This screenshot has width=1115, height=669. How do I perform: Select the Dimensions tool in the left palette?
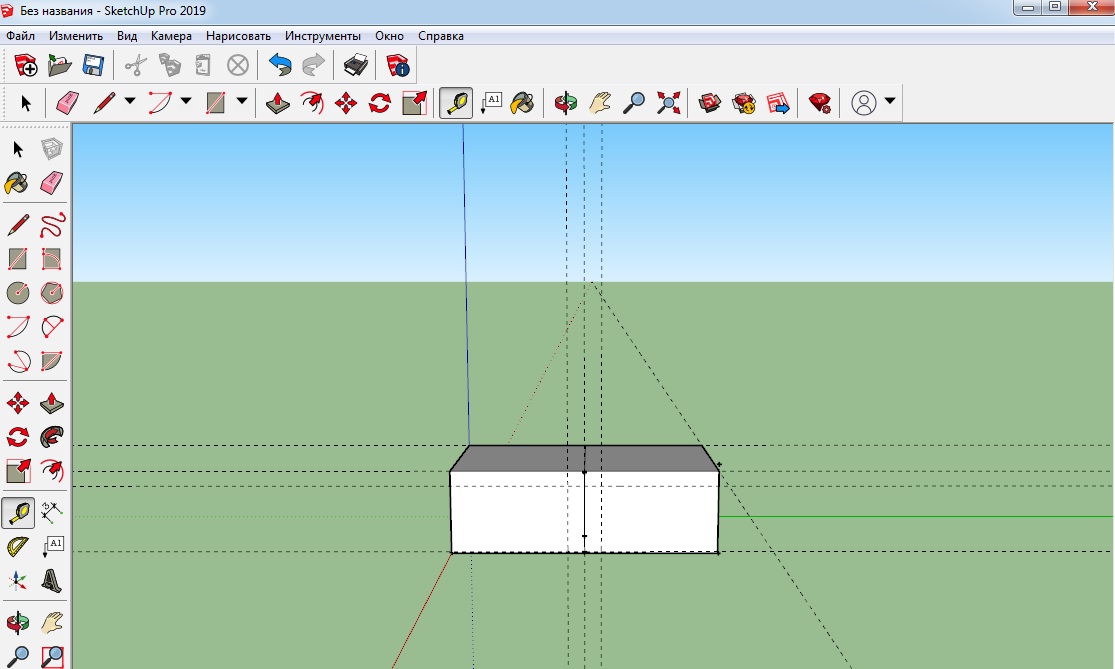[52, 512]
